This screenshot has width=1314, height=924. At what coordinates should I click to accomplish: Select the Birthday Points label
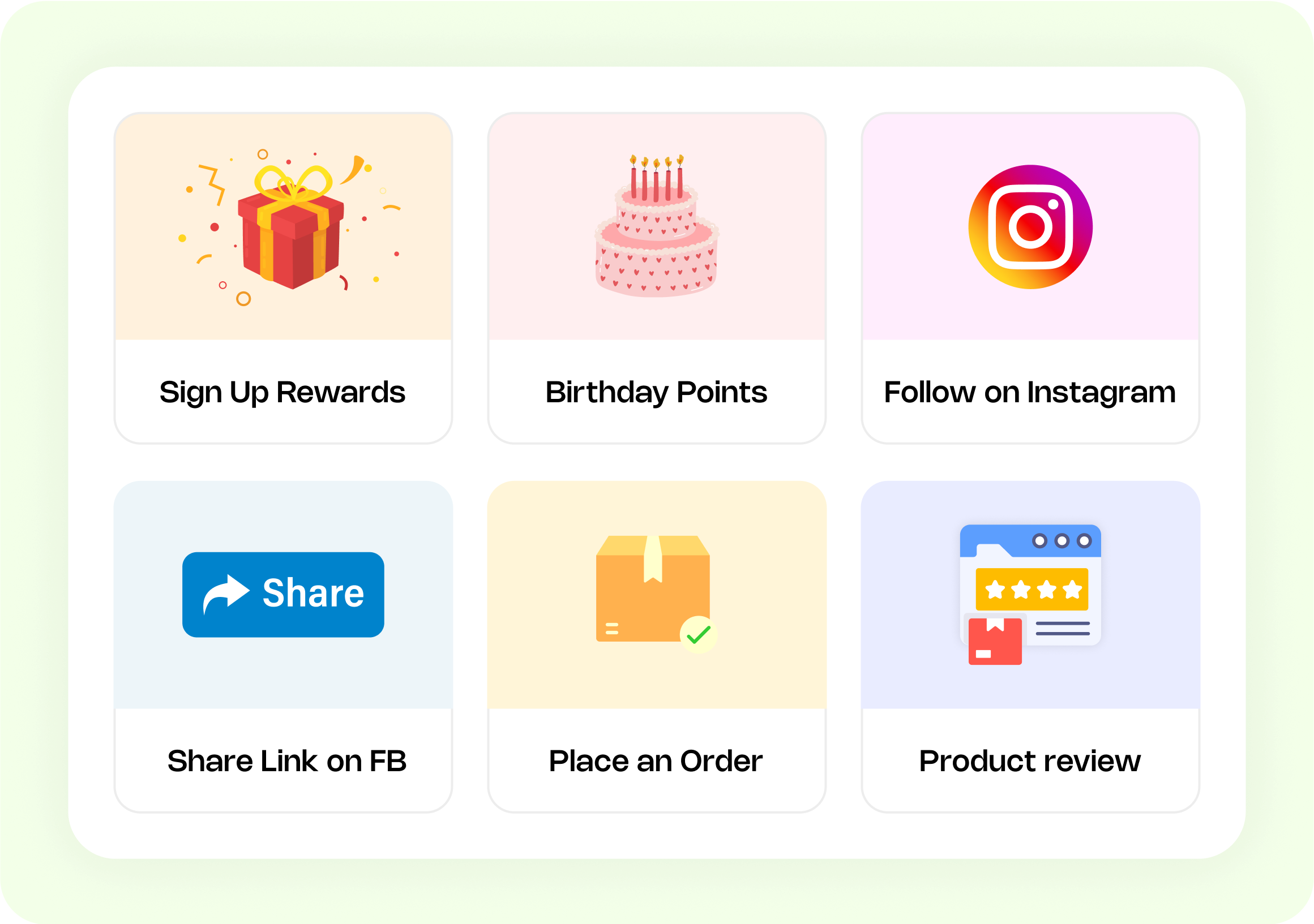(x=656, y=393)
